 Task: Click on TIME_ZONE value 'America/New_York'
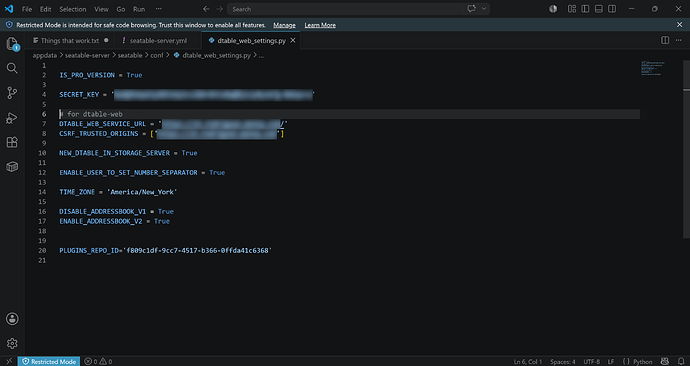tap(142, 192)
